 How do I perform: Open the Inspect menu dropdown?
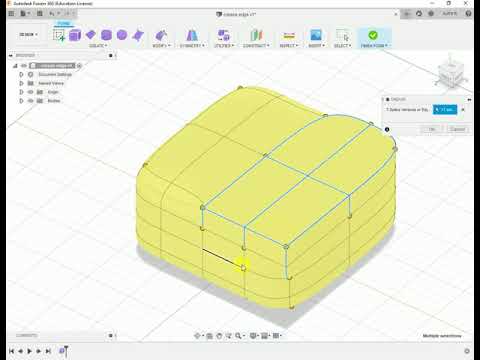[288, 45]
